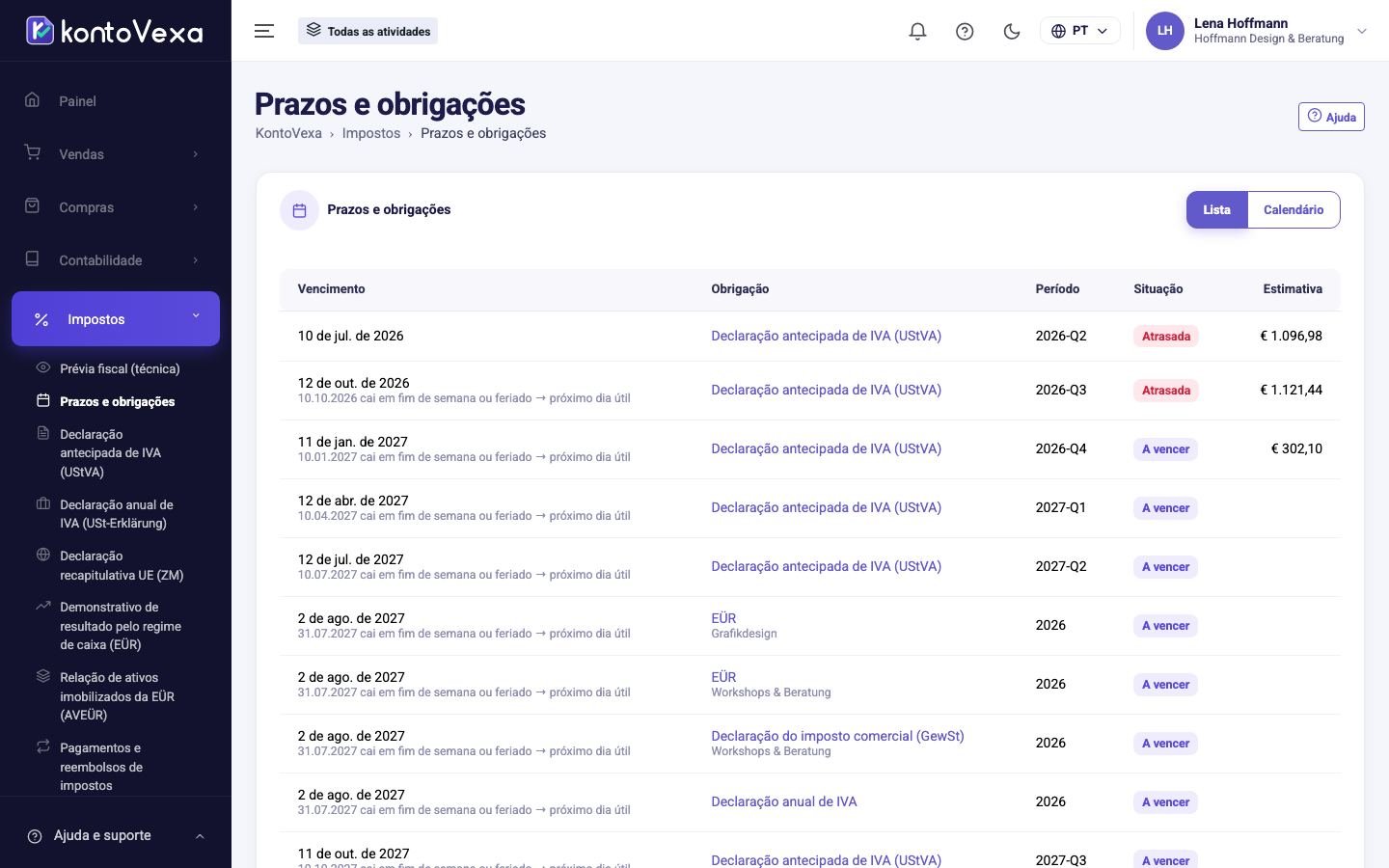
Task: Click the kontoVexa logo icon
Action: point(40,31)
